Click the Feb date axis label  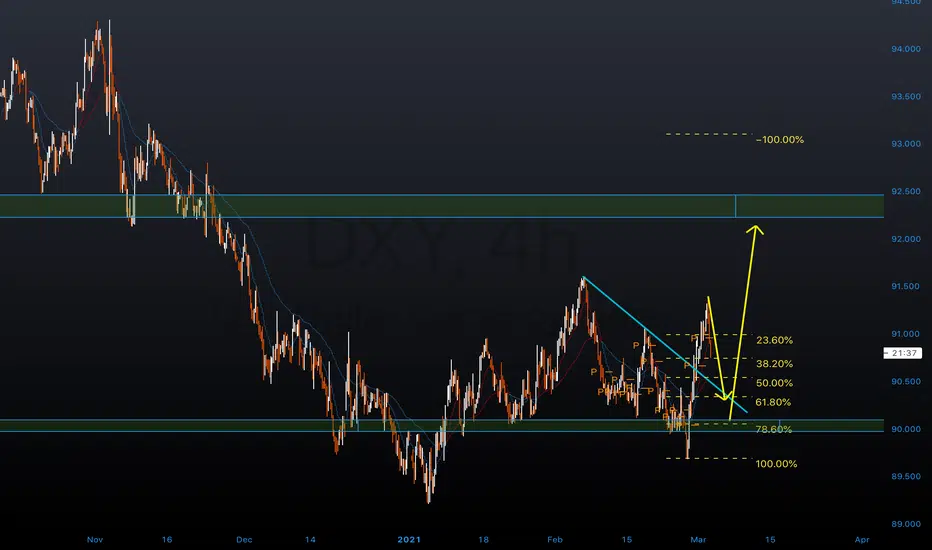tap(555, 540)
